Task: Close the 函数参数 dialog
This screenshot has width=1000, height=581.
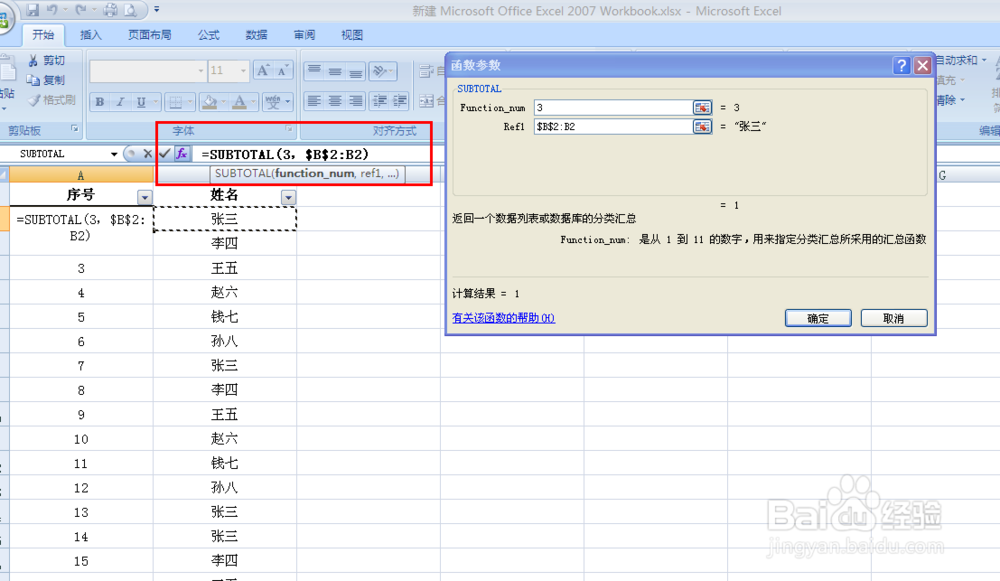Action: (x=922, y=65)
